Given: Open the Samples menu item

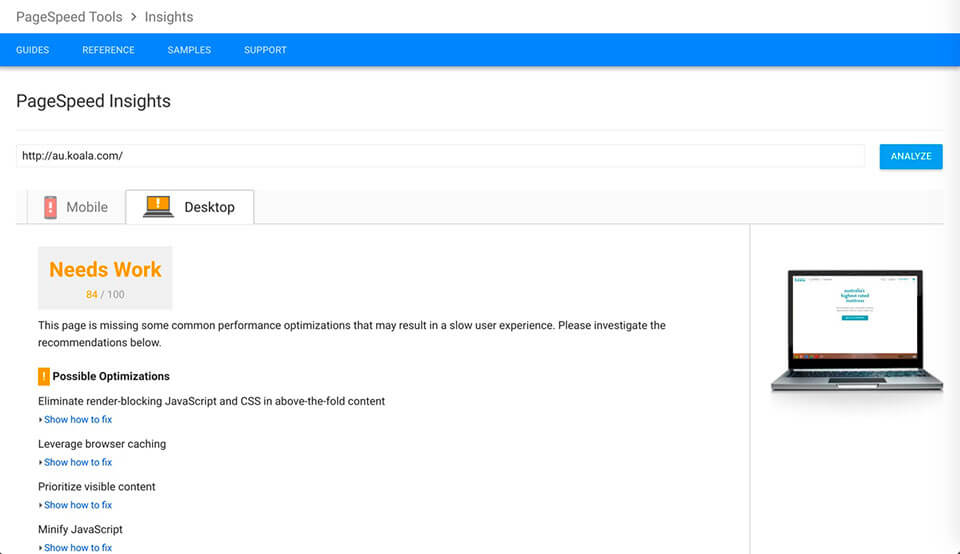Looking at the screenshot, I should click(189, 50).
